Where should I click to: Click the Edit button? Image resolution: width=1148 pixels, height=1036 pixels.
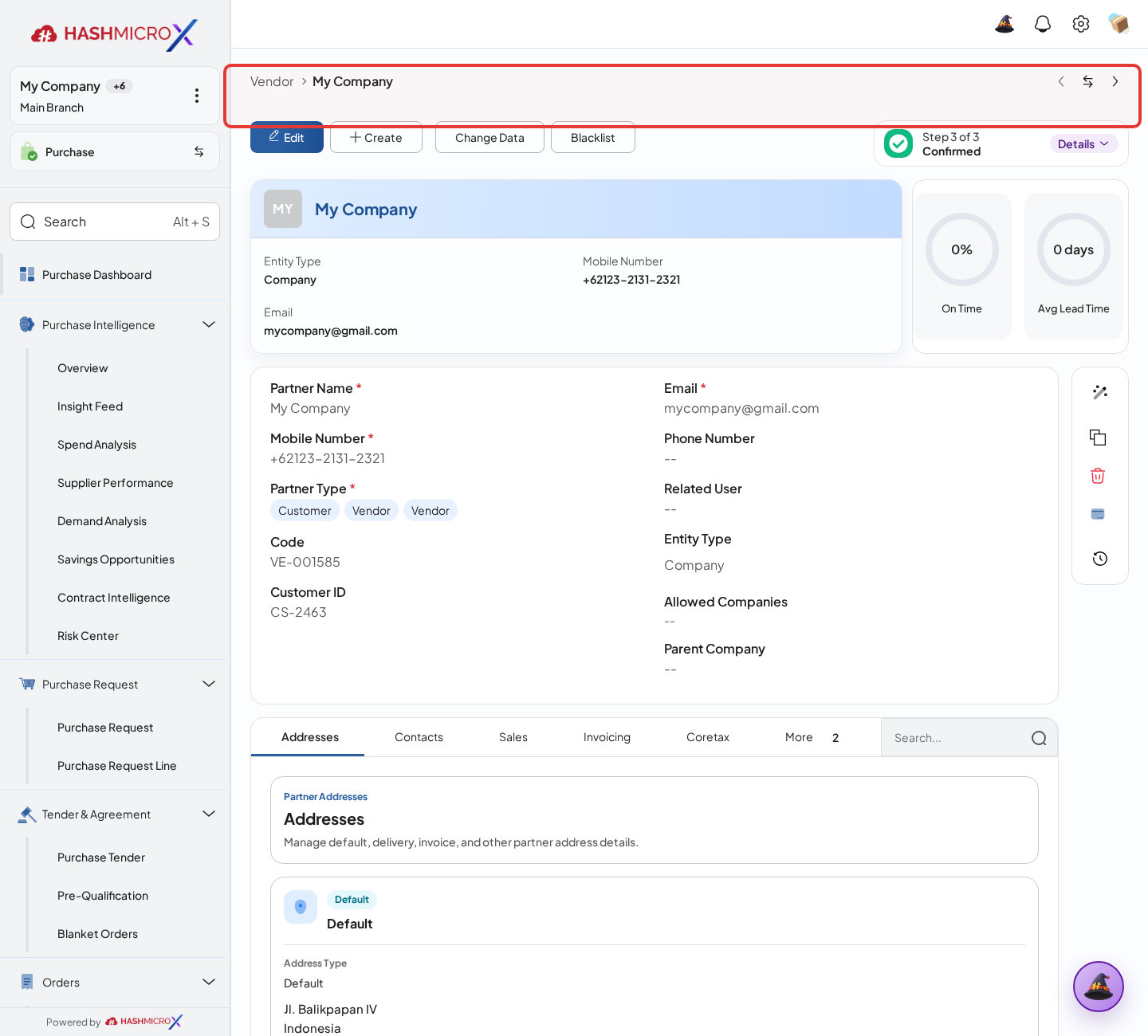[287, 137]
